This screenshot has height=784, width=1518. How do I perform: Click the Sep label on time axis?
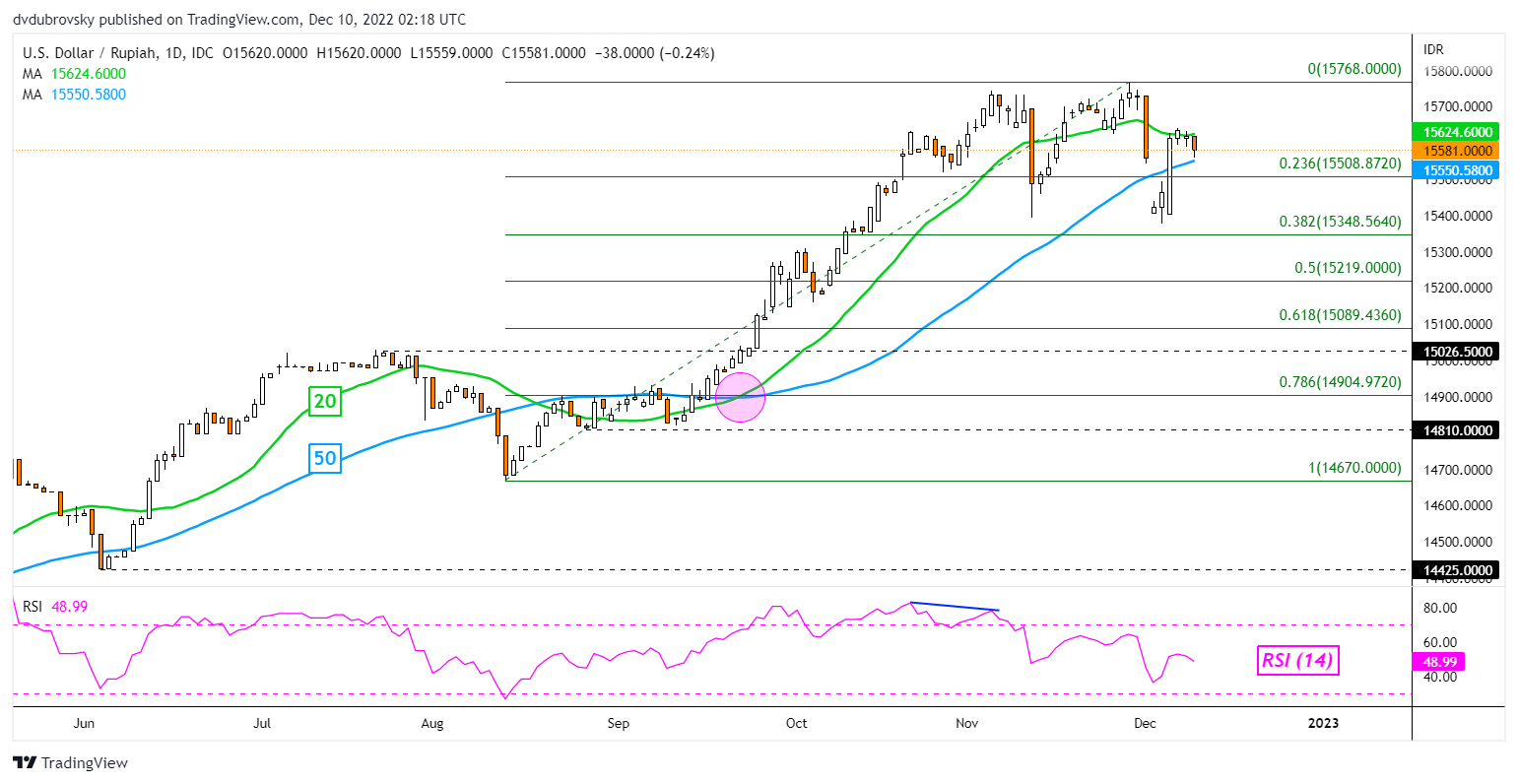[x=618, y=724]
